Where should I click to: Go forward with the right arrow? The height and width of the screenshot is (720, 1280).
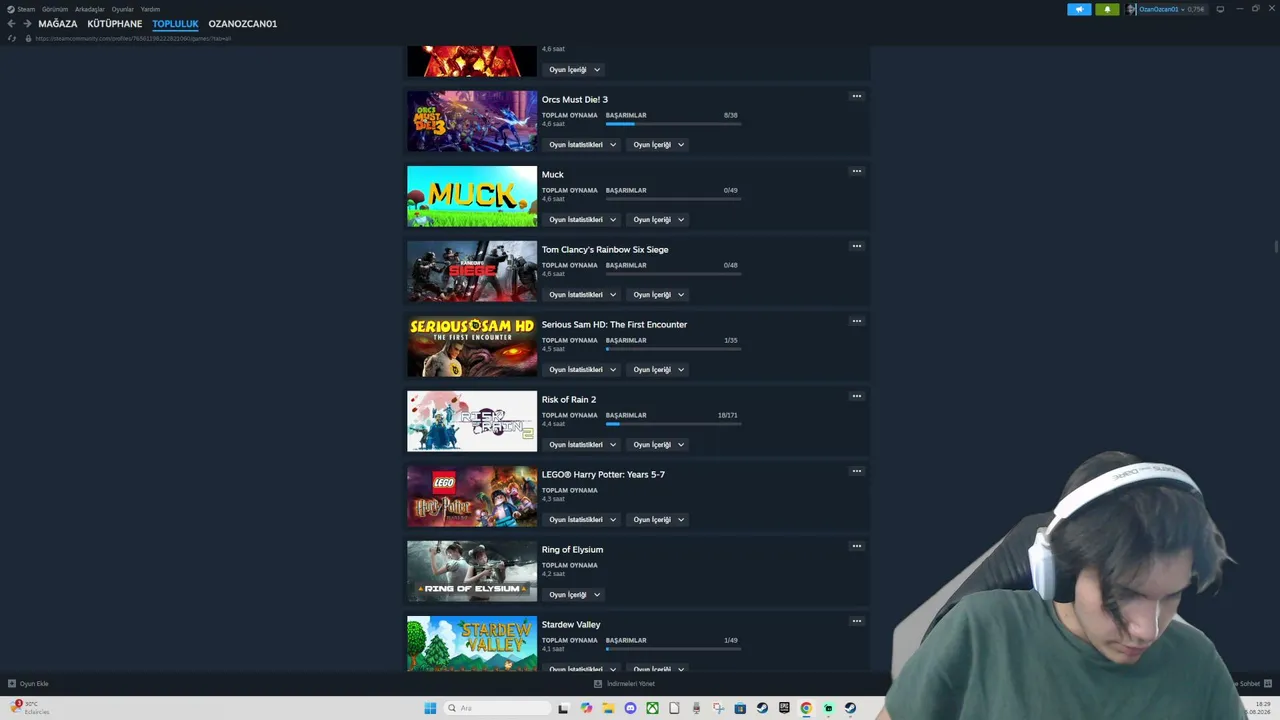[x=27, y=24]
